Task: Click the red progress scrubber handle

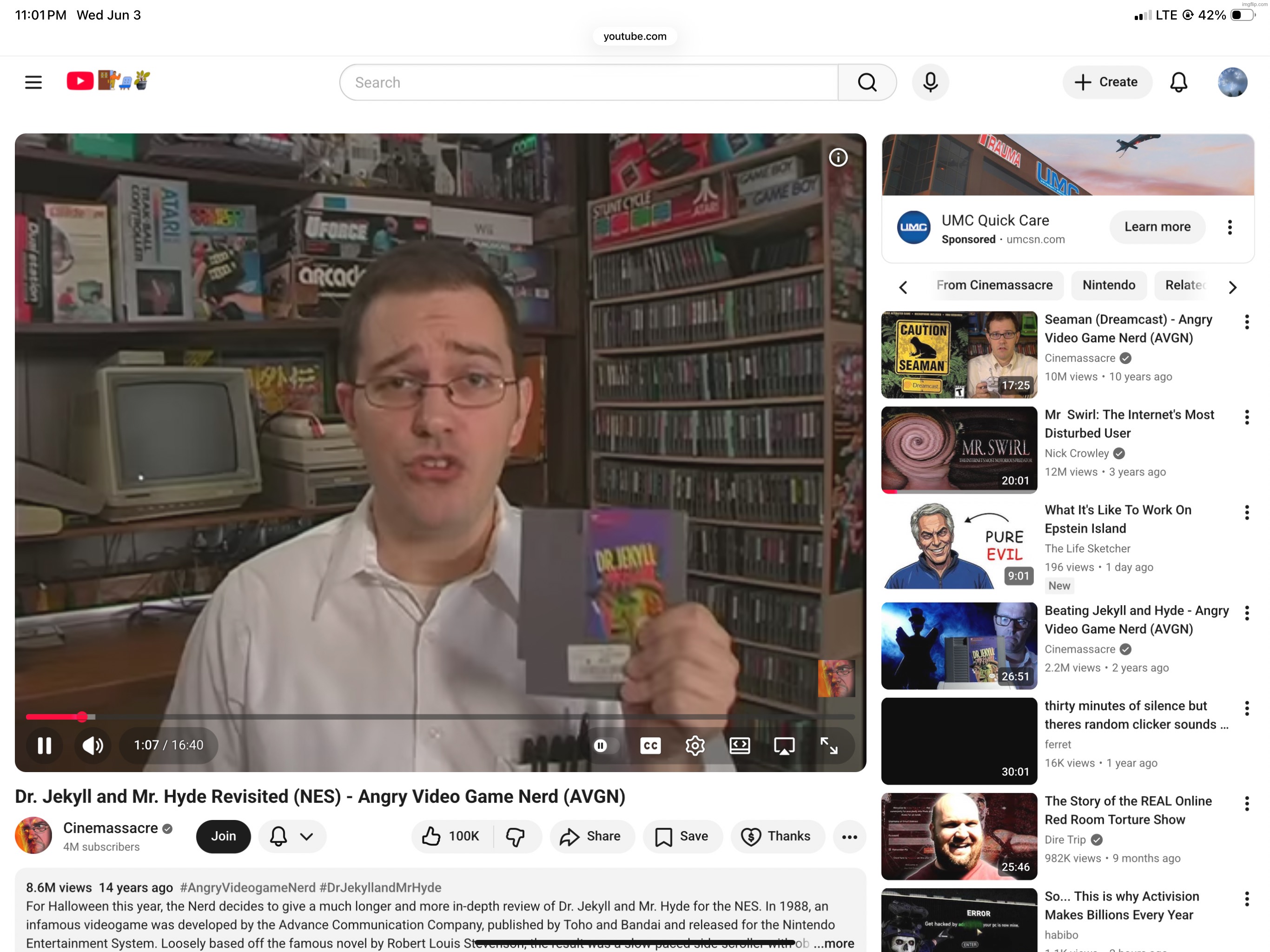Action: click(x=82, y=717)
